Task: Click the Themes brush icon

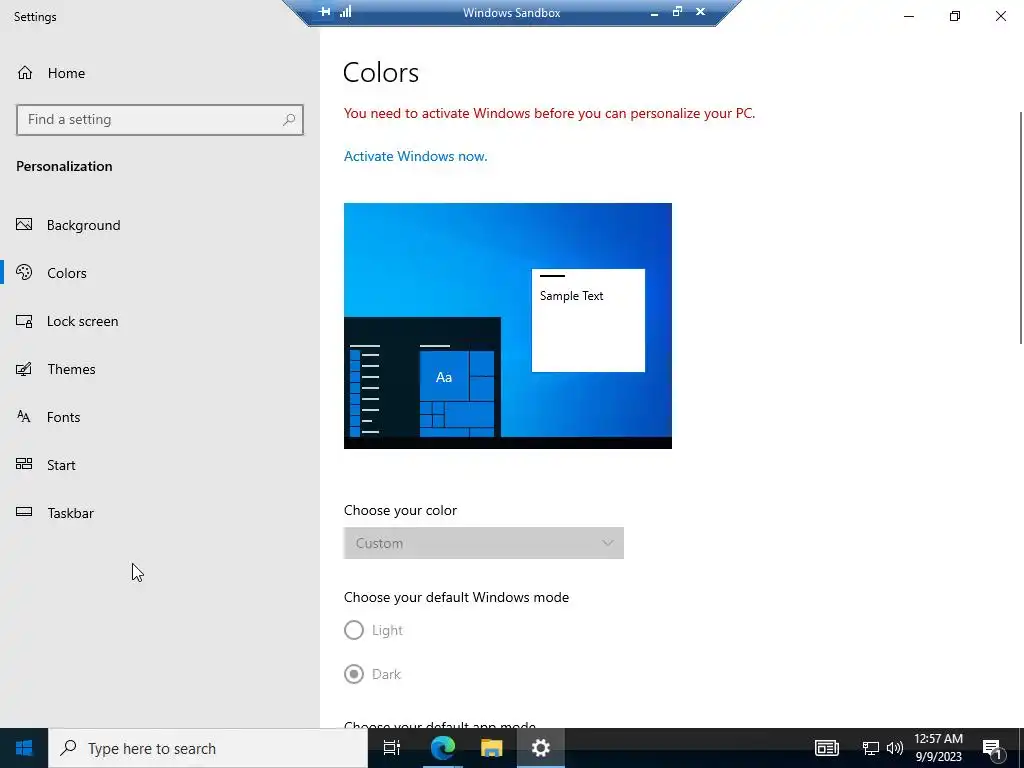Action: (x=24, y=369)
